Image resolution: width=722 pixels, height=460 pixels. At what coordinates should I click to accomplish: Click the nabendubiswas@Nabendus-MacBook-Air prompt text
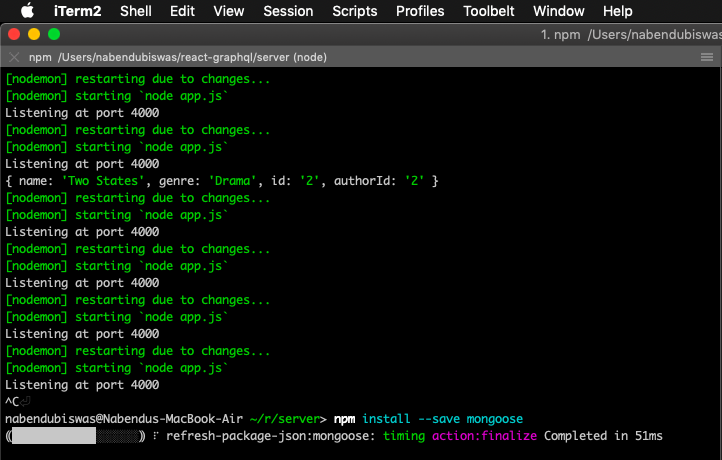(x=124, y=419)
